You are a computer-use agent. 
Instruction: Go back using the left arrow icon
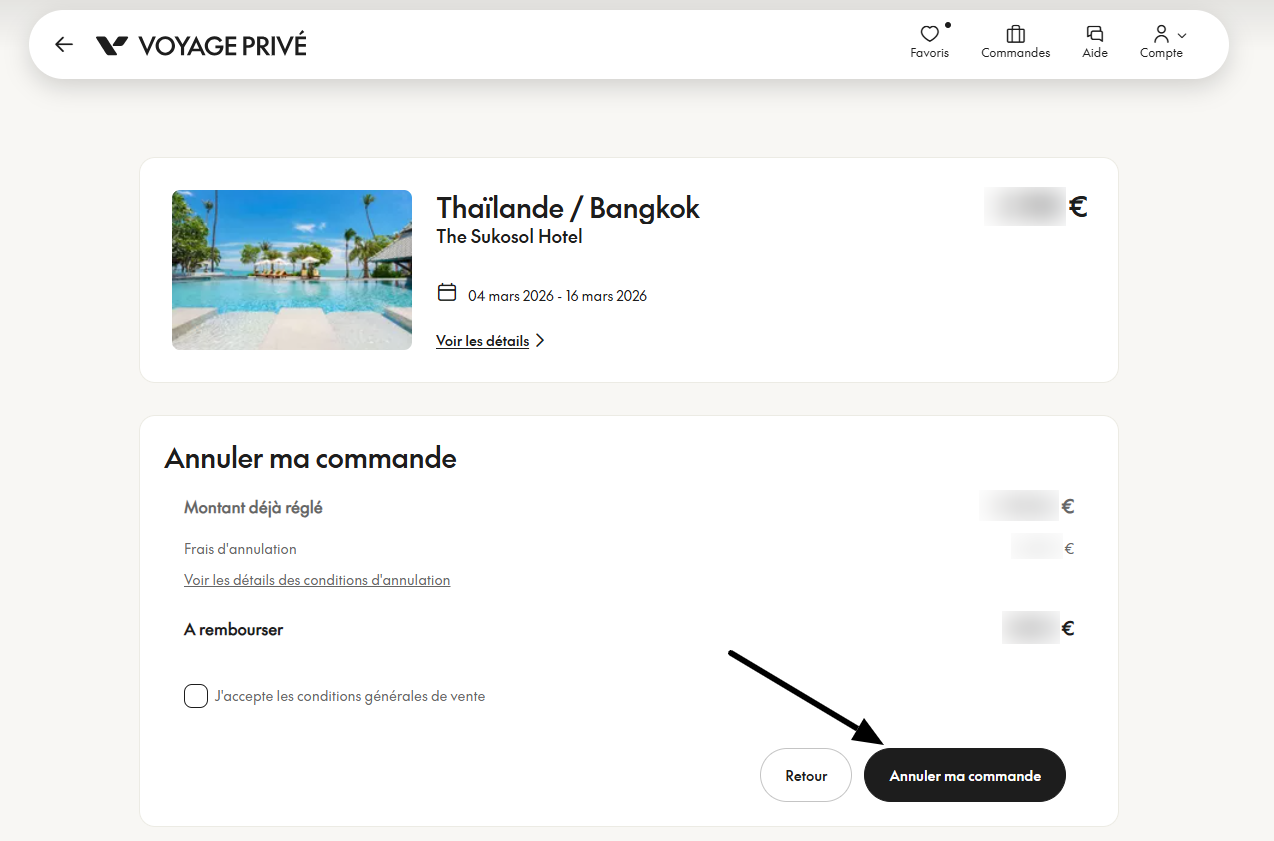tap(64, 45)
